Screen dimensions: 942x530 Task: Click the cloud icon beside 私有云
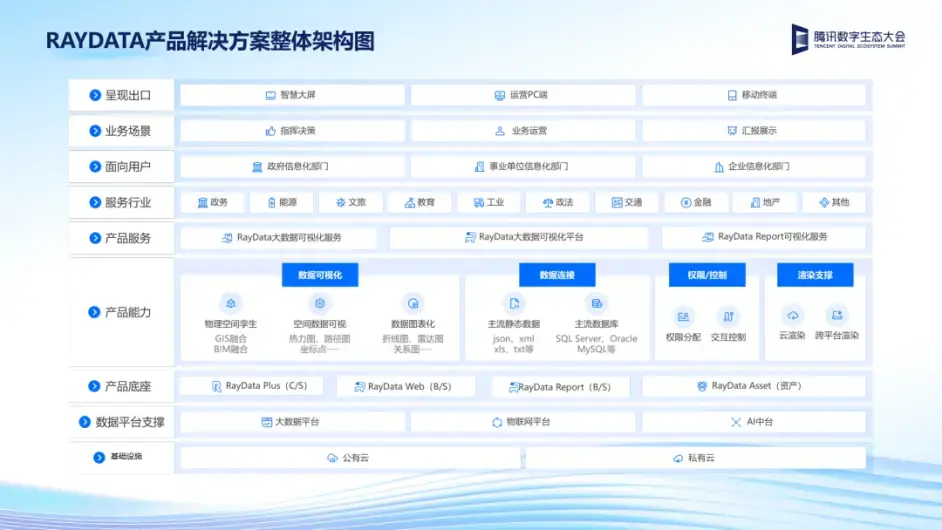tap(678, 458)
